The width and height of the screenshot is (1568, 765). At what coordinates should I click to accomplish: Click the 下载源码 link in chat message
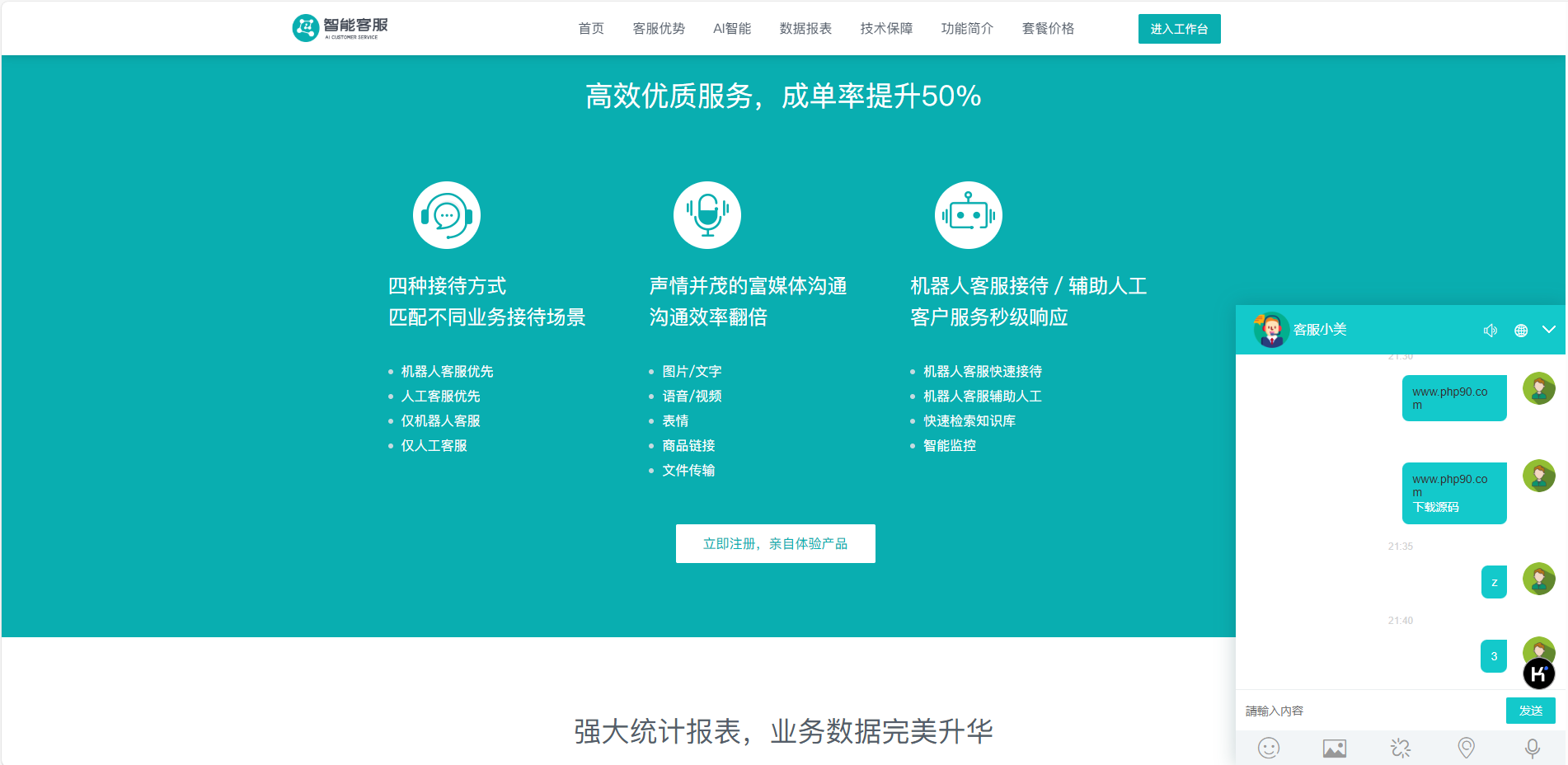(x=1436, y=508)
